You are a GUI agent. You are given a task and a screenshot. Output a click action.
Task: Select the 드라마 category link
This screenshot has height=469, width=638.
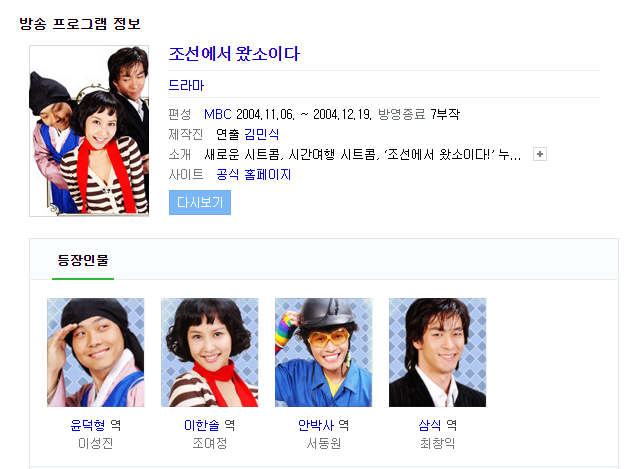tap(186, 85)
